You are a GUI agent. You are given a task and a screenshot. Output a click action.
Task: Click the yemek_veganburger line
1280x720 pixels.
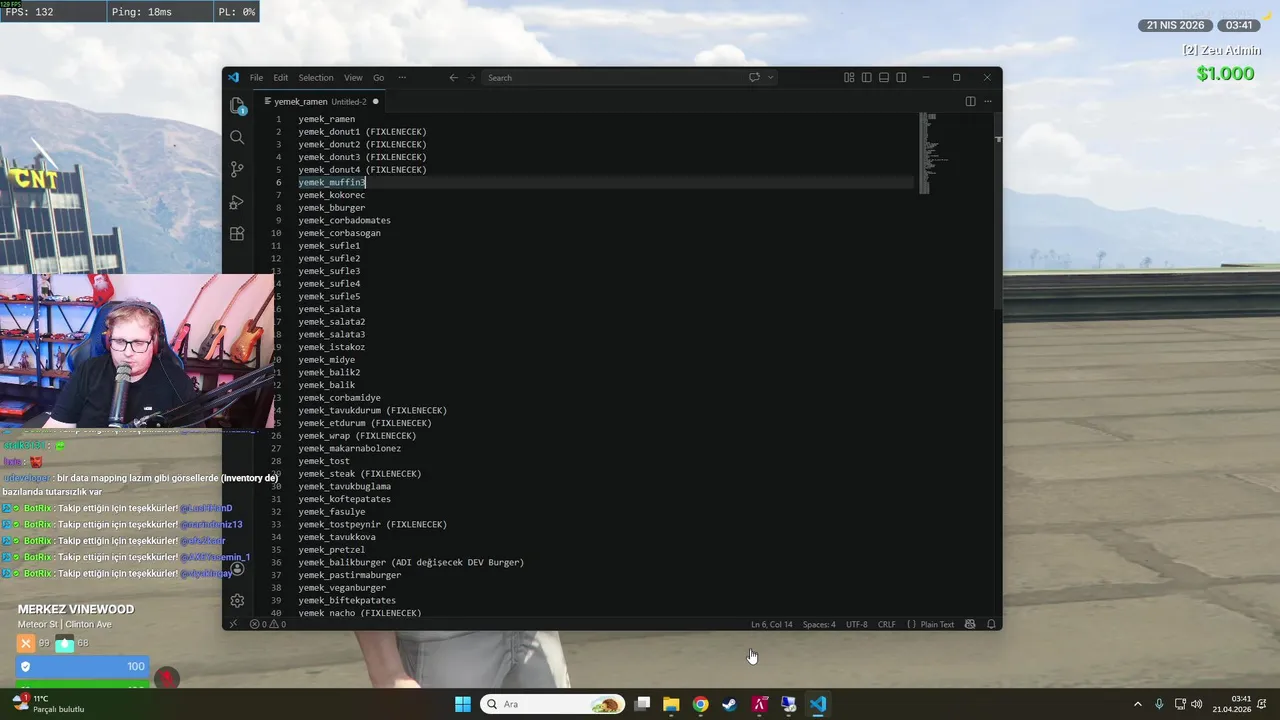coord(342,588)
